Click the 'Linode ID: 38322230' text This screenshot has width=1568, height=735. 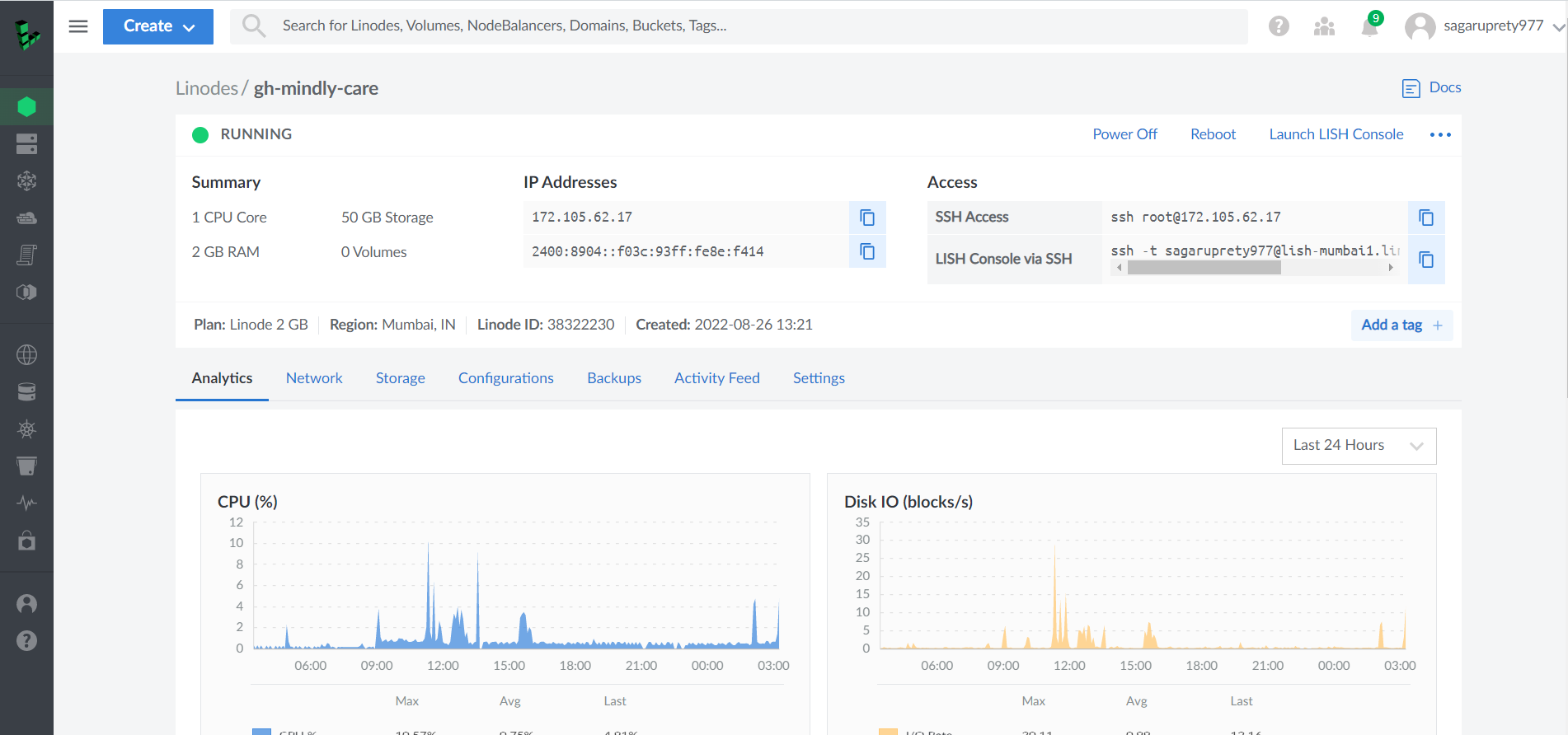point(546,325)
